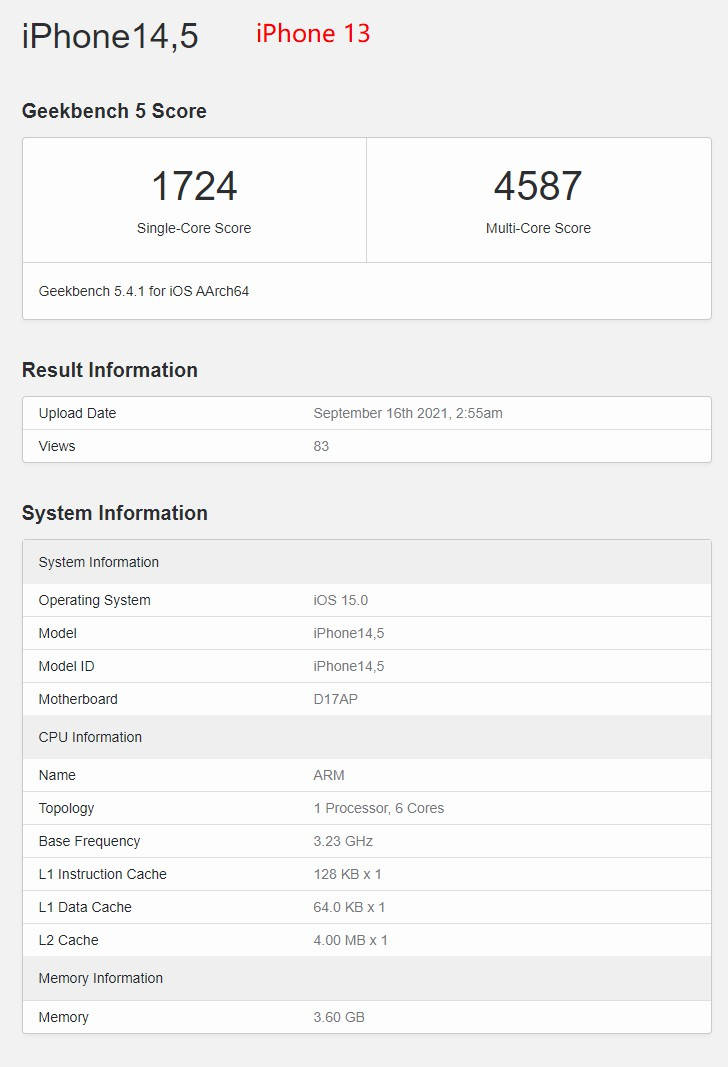The width and height of the screenshot is (728, 1067).
Task: Select the value 1 Processor, 6 Cores
Action: click(379, 808)
